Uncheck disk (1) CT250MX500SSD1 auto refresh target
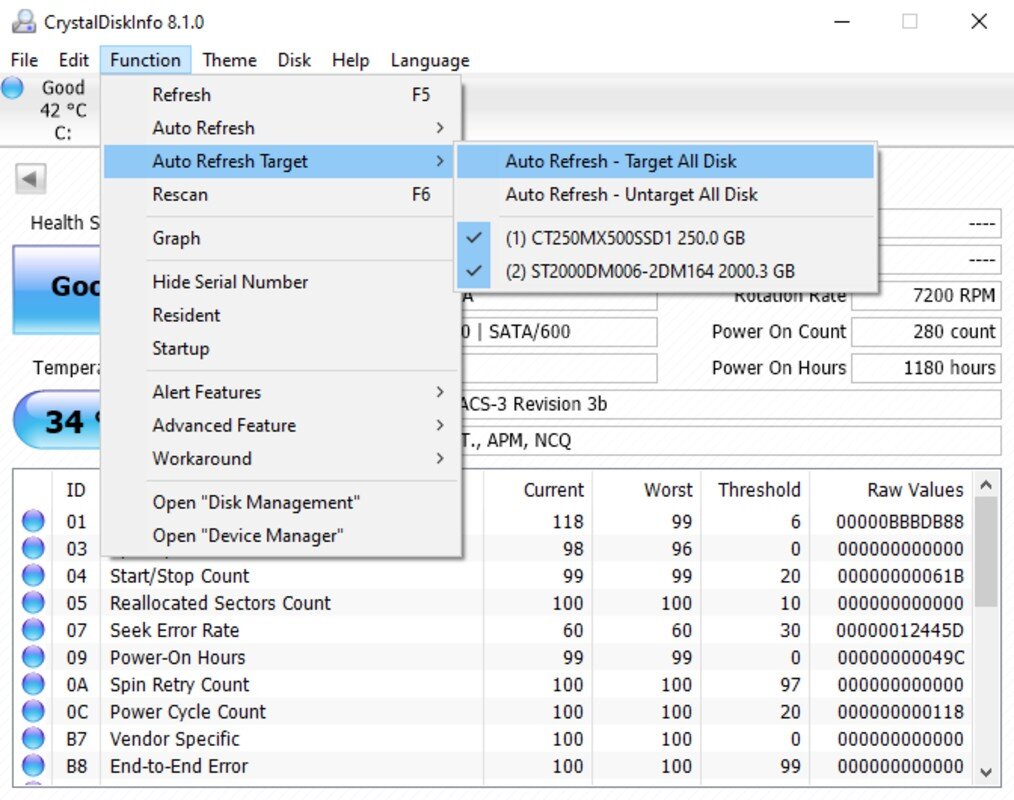Screen dimensions: 1014x800 click(x=665, y=238)
